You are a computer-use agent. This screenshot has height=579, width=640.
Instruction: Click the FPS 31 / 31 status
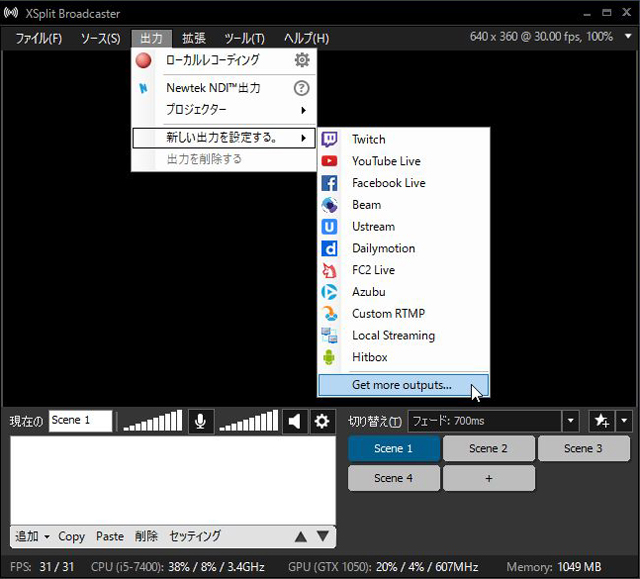tap(42, 567)
